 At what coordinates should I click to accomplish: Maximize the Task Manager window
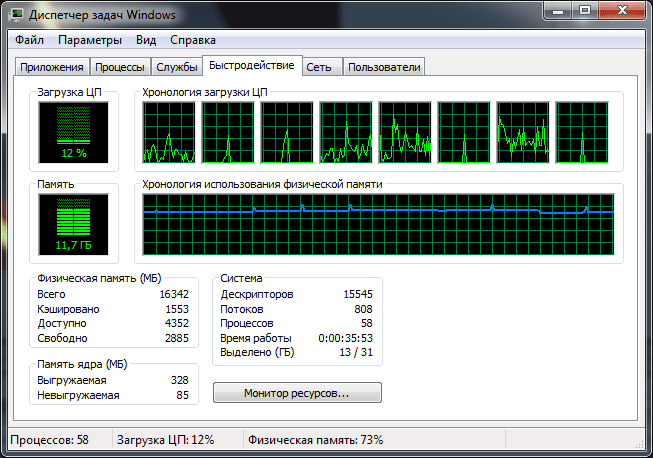tap(585, 10)
